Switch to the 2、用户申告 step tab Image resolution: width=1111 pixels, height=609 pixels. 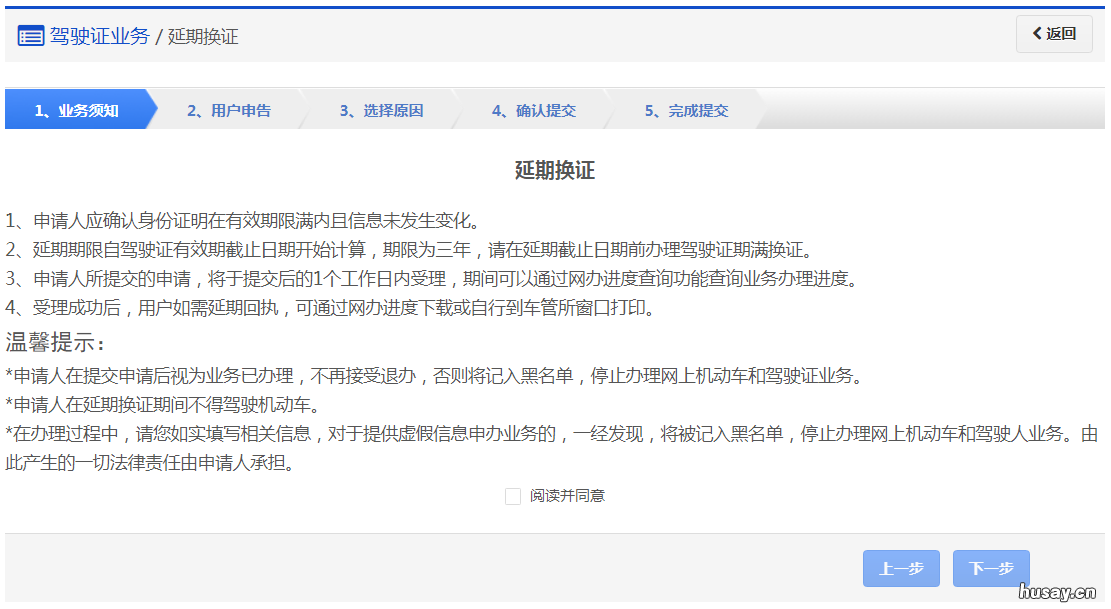[230, 110]
